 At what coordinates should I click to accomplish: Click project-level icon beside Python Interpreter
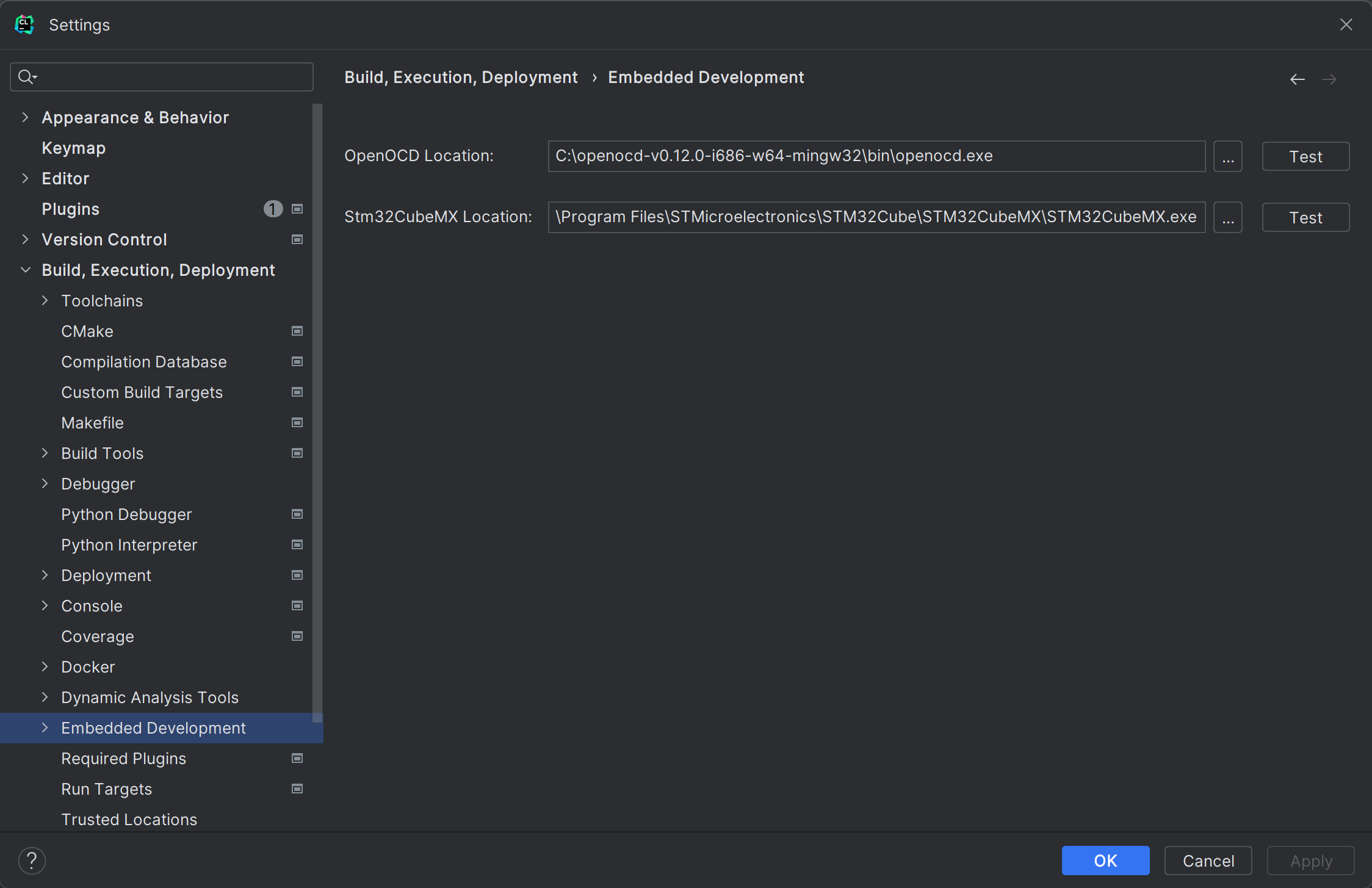click(x=297, y=545)
